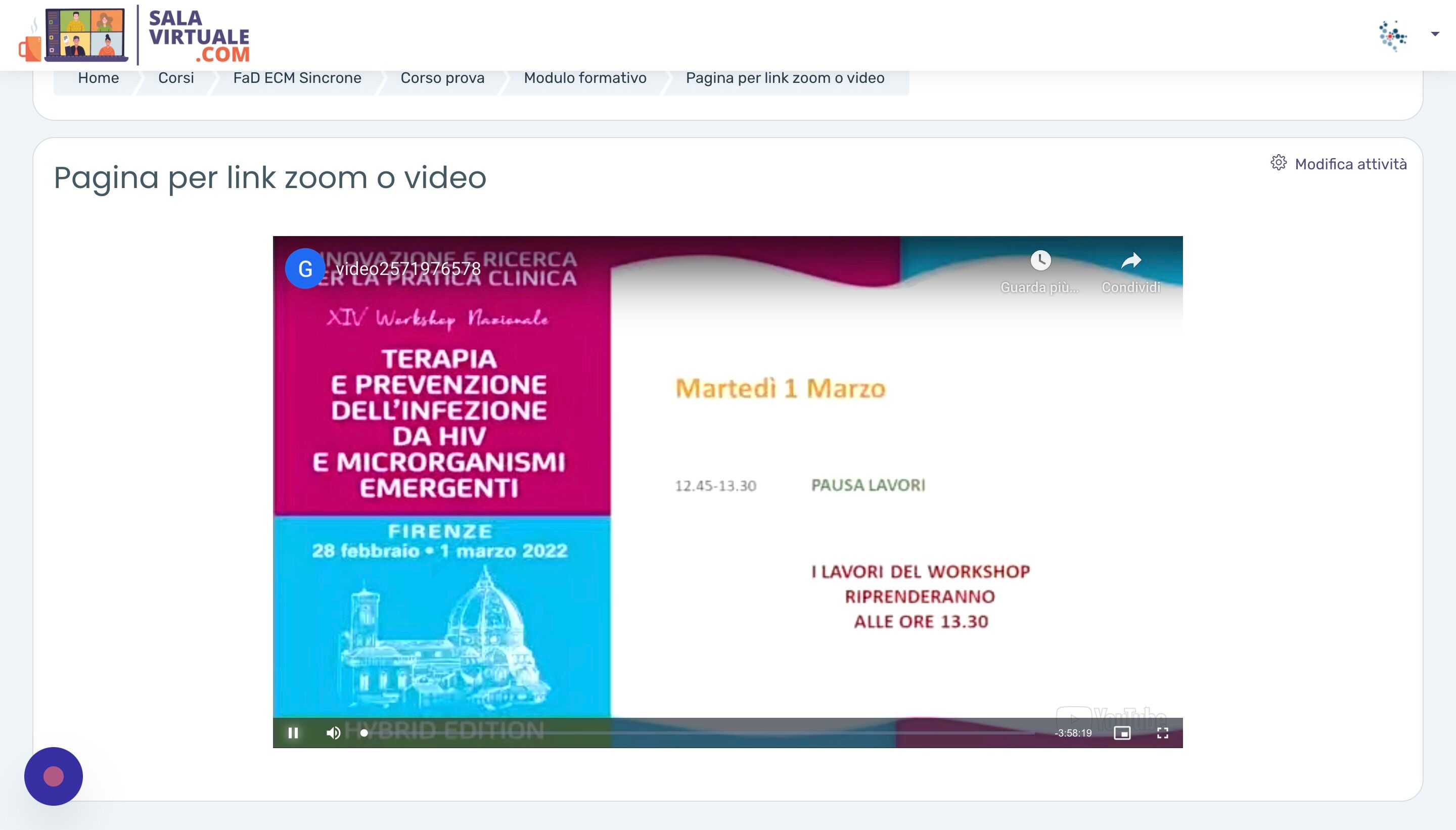Image resolution: width=1456 pixels, height=830 pixels.
Task: Pause the video playback
Action: [293, 732]
